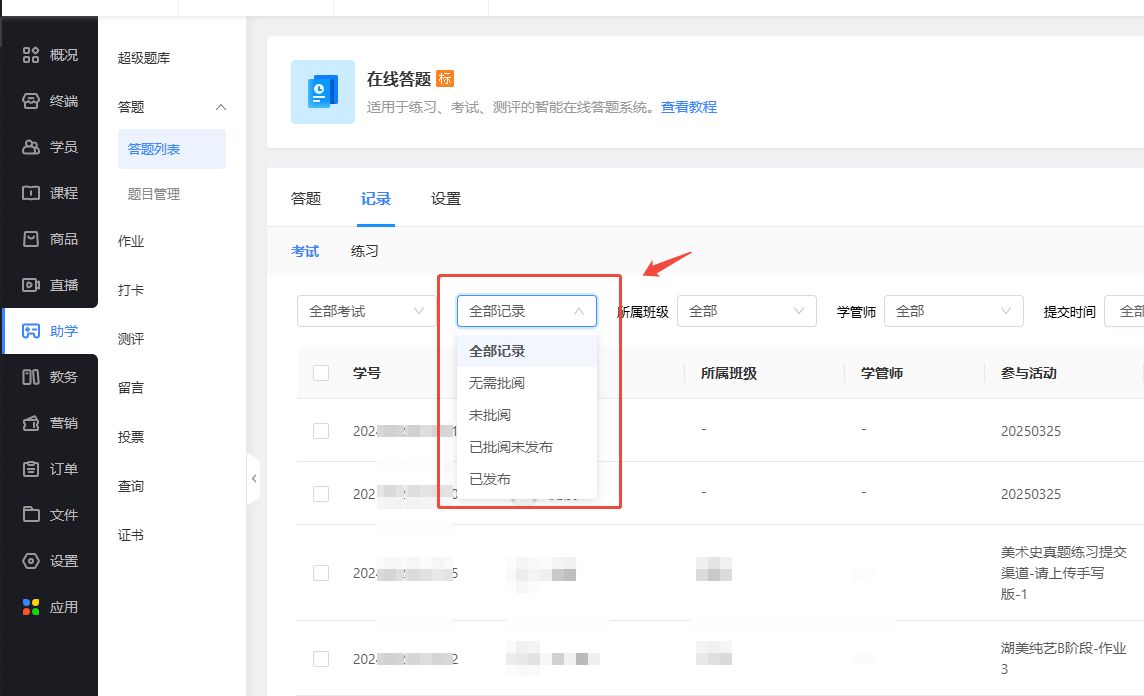Switch to 练习 practice records

pos(365,251)
